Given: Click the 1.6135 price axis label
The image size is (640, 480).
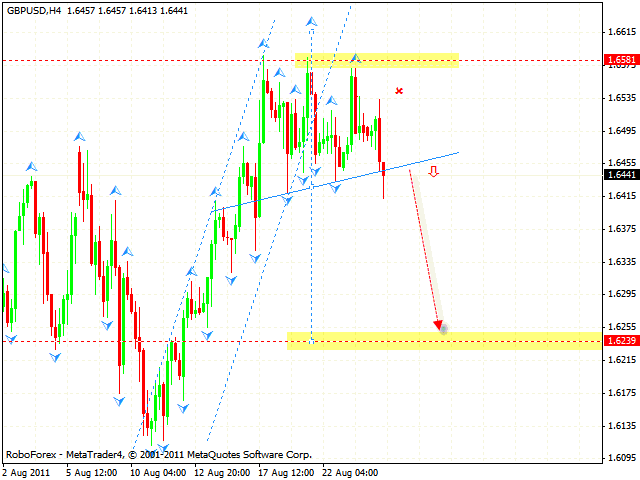Looking at the screenshot, I should tap(622, 426).
